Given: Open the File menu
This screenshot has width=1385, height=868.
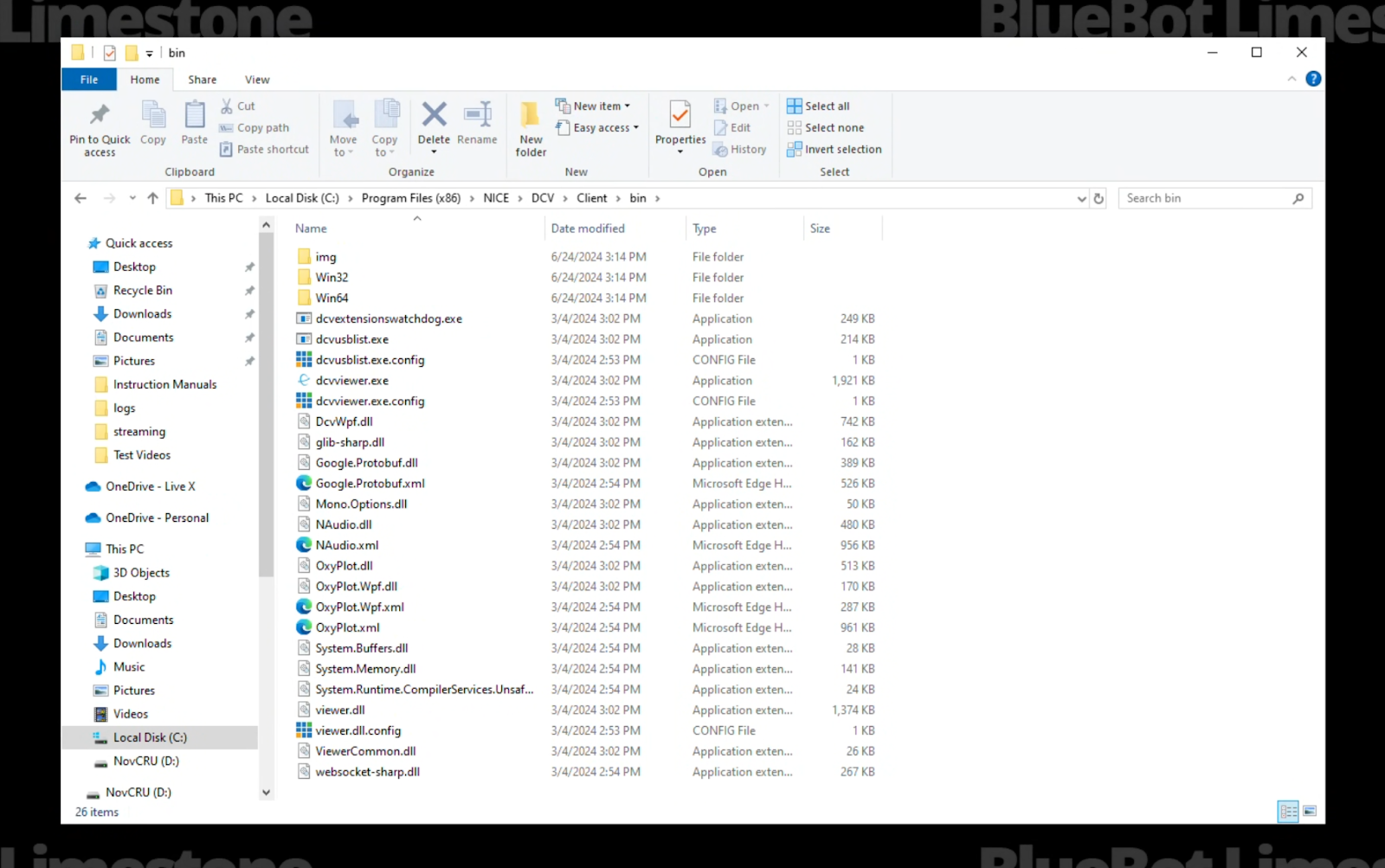Looking at the screenshot, I should [89, 79].
